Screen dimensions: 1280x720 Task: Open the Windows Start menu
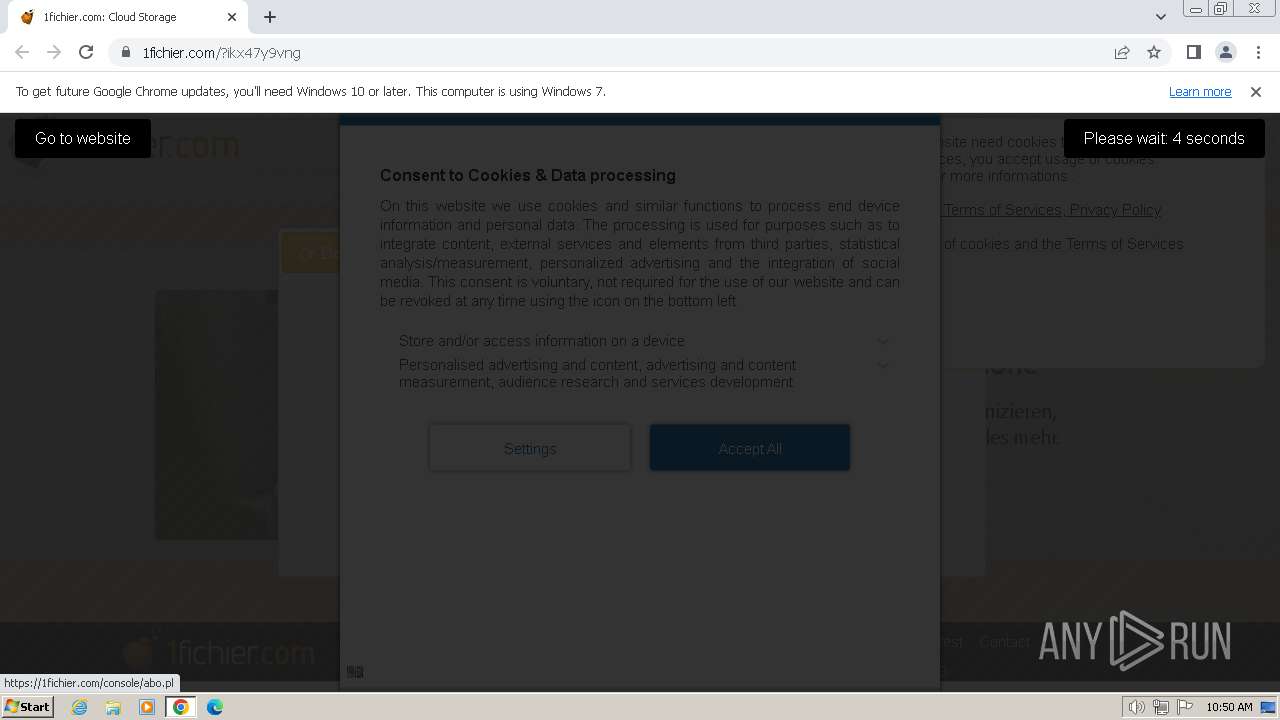point(28,706)
